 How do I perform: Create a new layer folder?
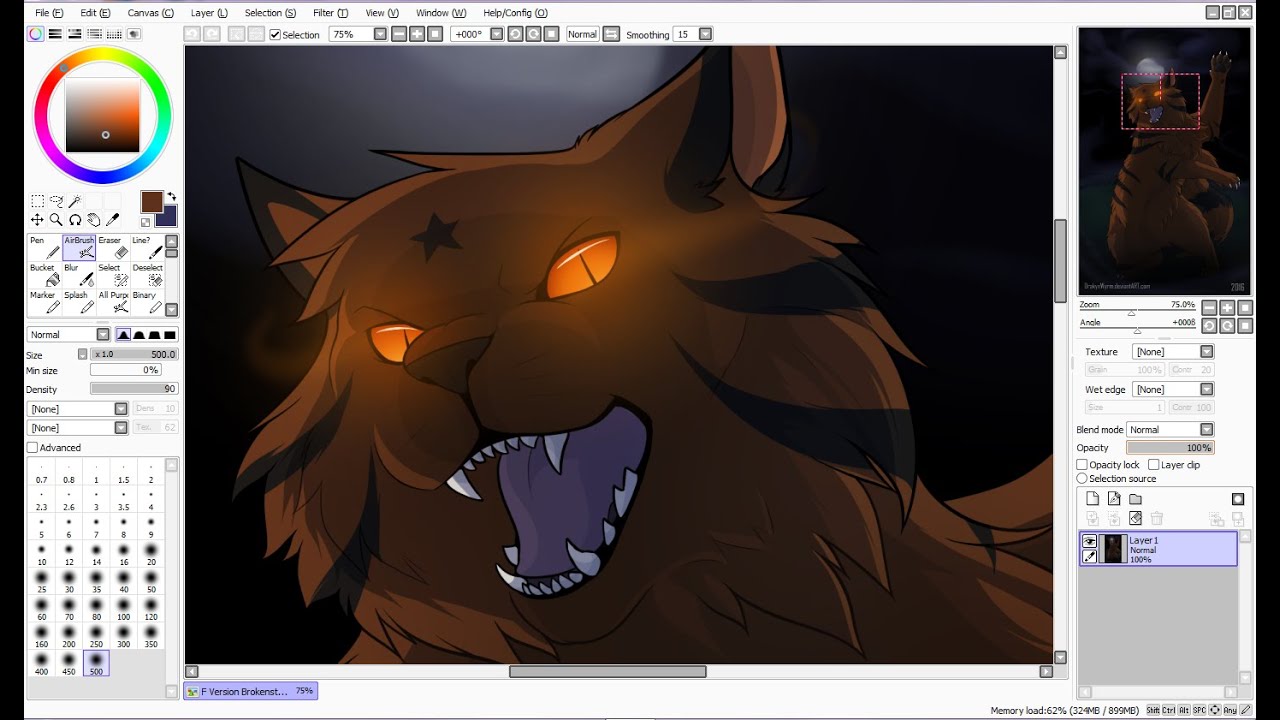tap(1135, 499)
